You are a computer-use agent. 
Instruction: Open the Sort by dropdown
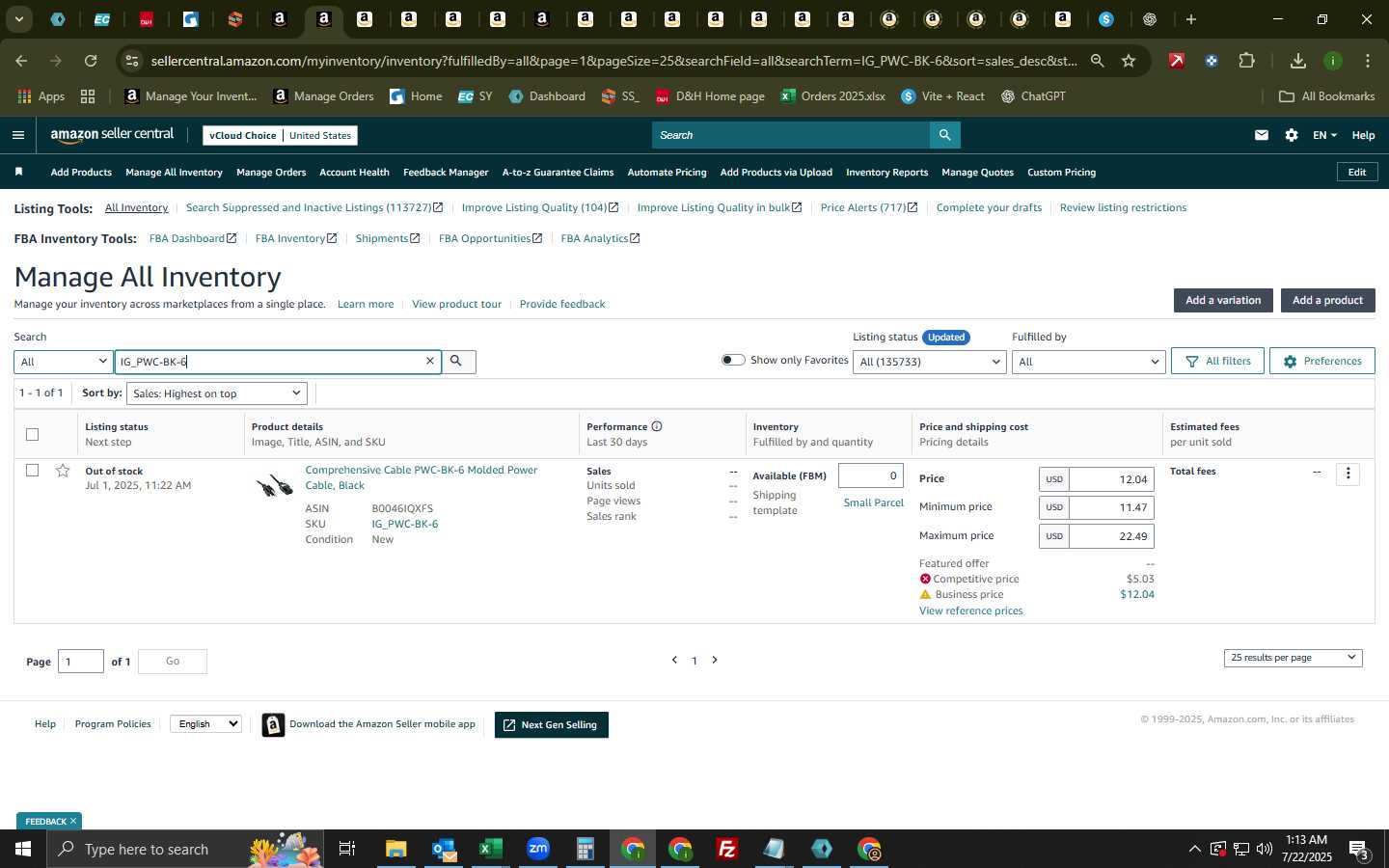pyautogui.click(x=217, y=393)
